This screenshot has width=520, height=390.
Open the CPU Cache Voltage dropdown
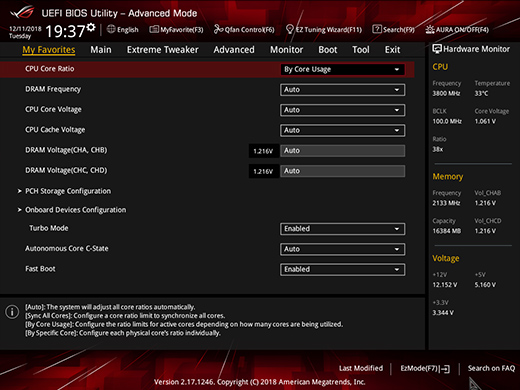(343, 130)
